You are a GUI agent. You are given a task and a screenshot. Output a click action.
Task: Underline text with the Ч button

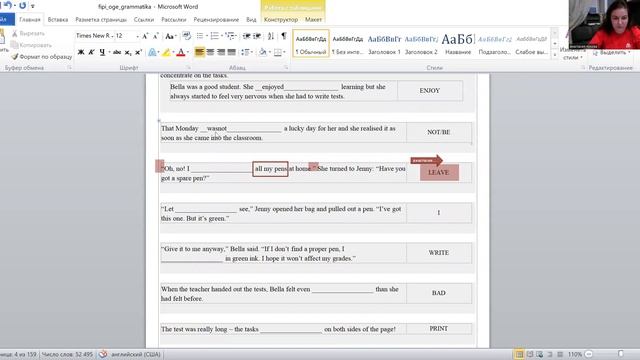pos(102,52)
